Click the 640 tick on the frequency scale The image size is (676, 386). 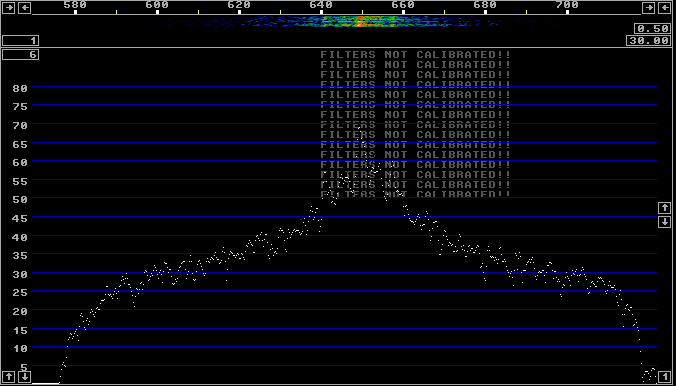pos(321,12)
